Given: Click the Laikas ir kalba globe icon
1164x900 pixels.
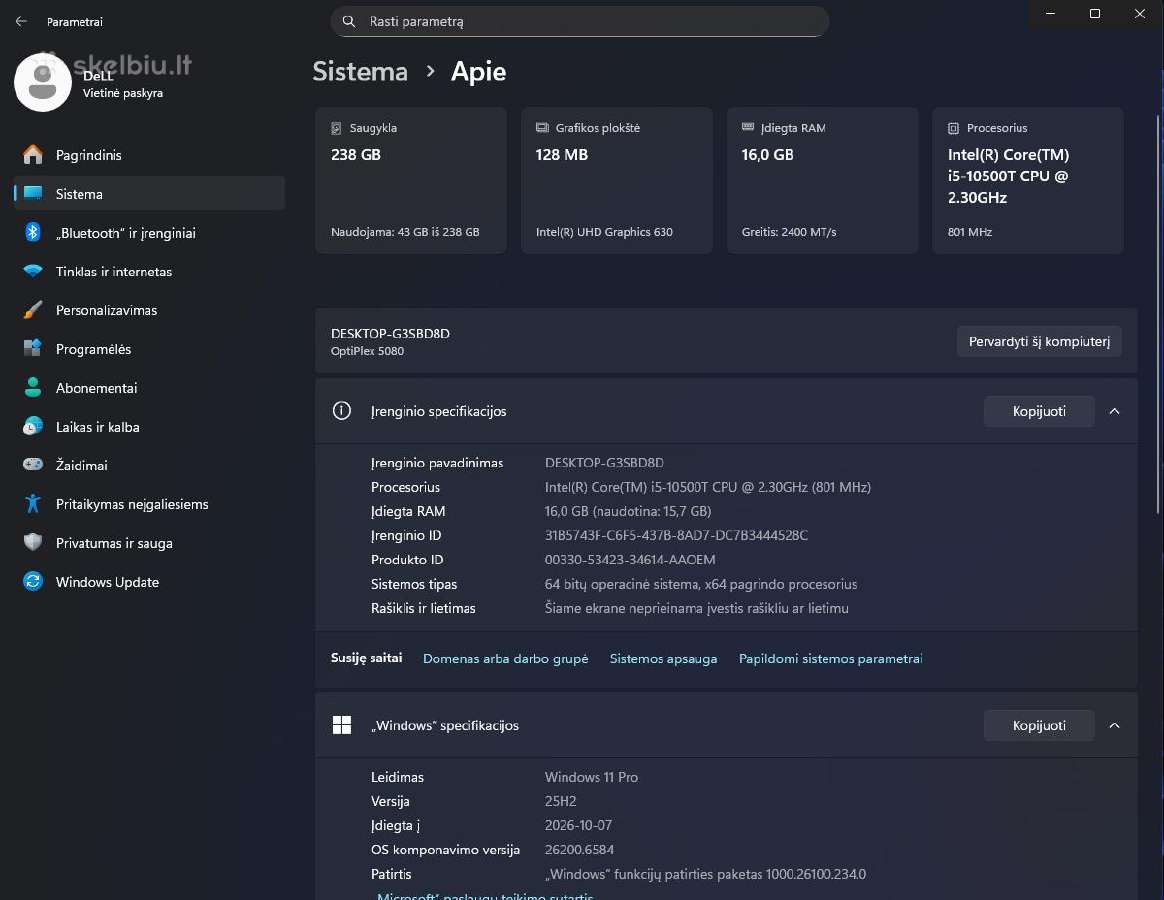Looking at the screenshot, I should pos(33,426).
